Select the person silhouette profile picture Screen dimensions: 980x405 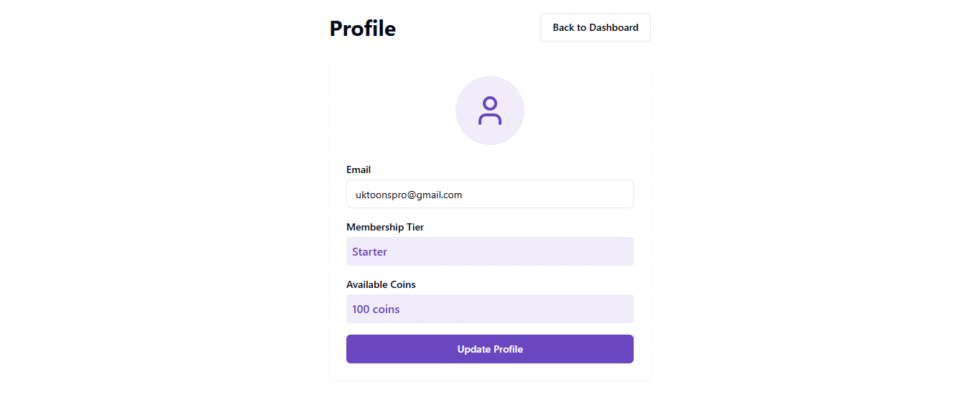tap(489, 110)
